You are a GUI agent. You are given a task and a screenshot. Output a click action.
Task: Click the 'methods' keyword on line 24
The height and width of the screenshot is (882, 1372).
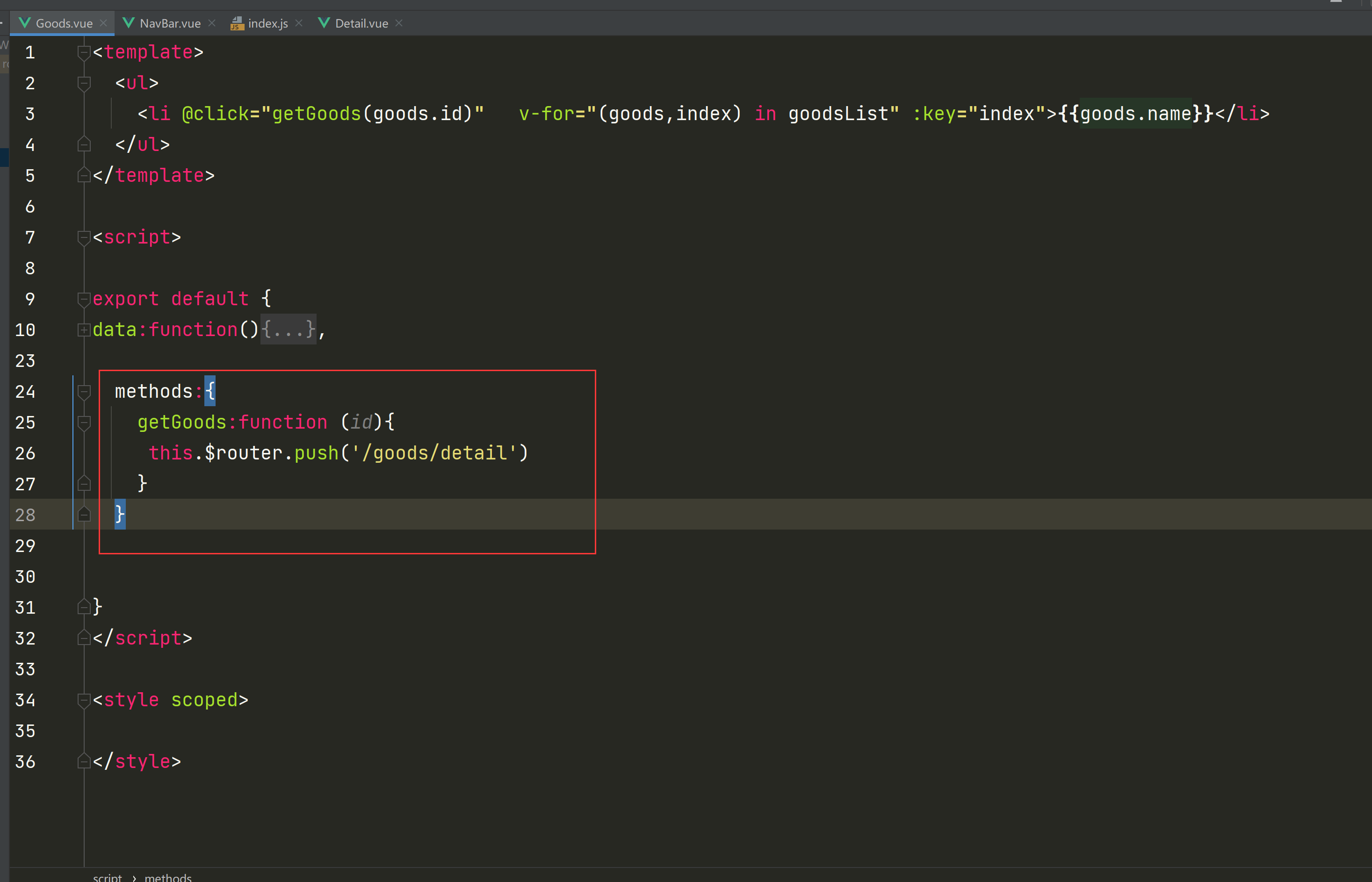click(x=153, y=391)
